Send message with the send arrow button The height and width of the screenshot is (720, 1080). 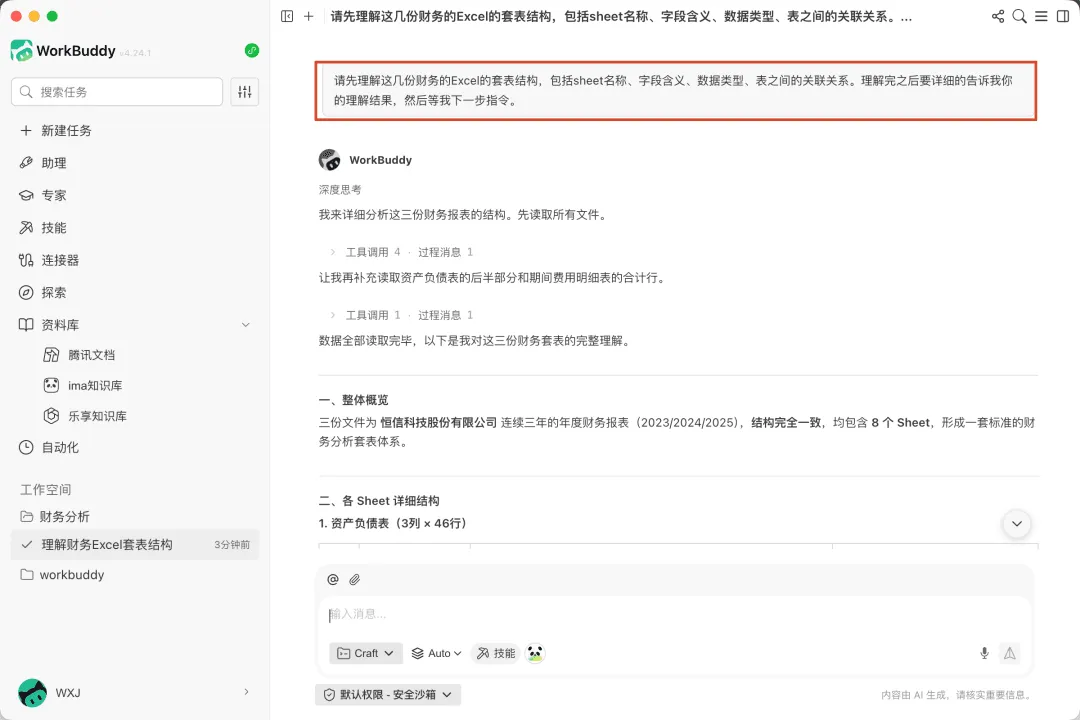point(1010,653)
